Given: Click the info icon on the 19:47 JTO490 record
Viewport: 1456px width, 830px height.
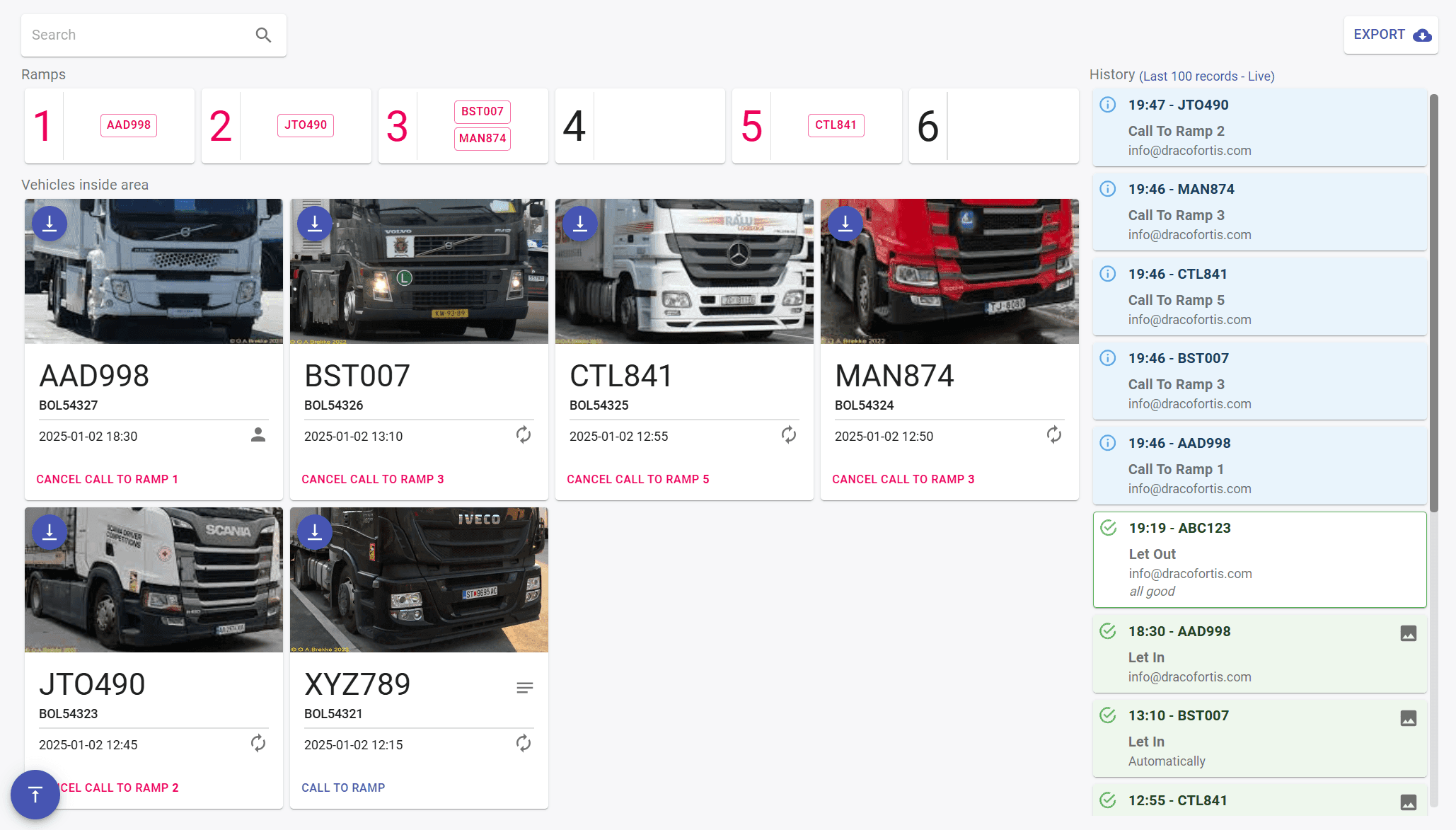Looking at the screenshot, I should (1107, 105).
